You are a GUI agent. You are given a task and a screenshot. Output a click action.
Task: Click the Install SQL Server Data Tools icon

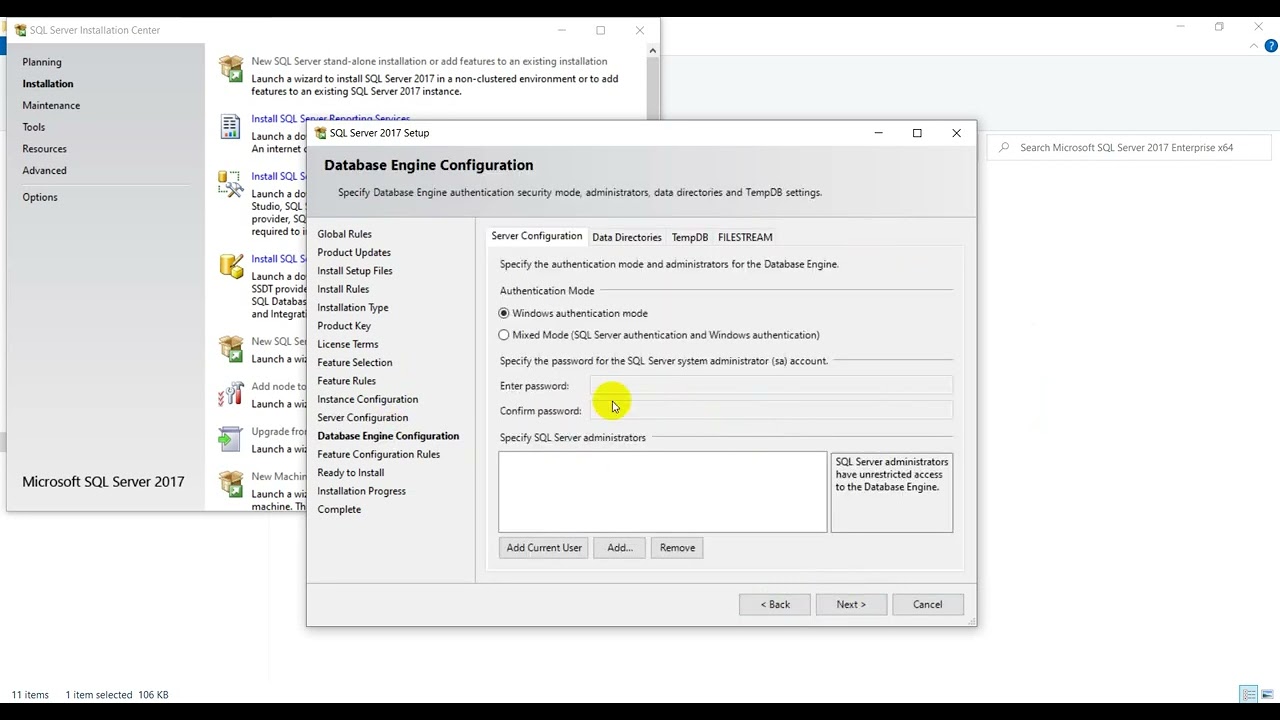pyautogui.click(x=231, y=266)
